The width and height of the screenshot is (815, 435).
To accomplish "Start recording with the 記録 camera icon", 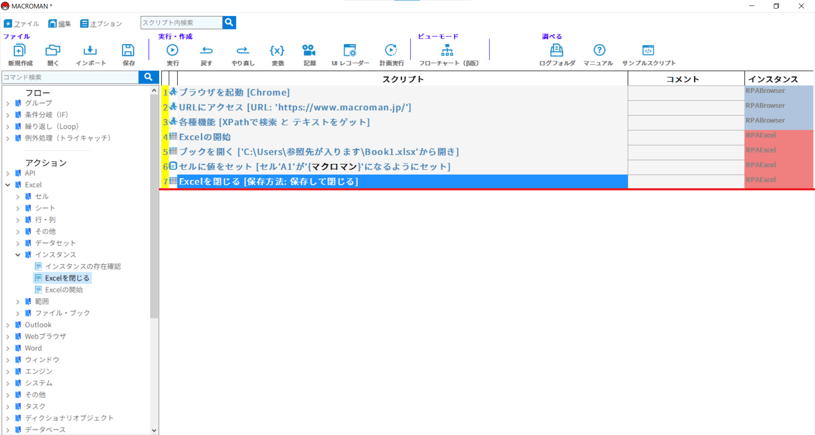I will 309,50.
